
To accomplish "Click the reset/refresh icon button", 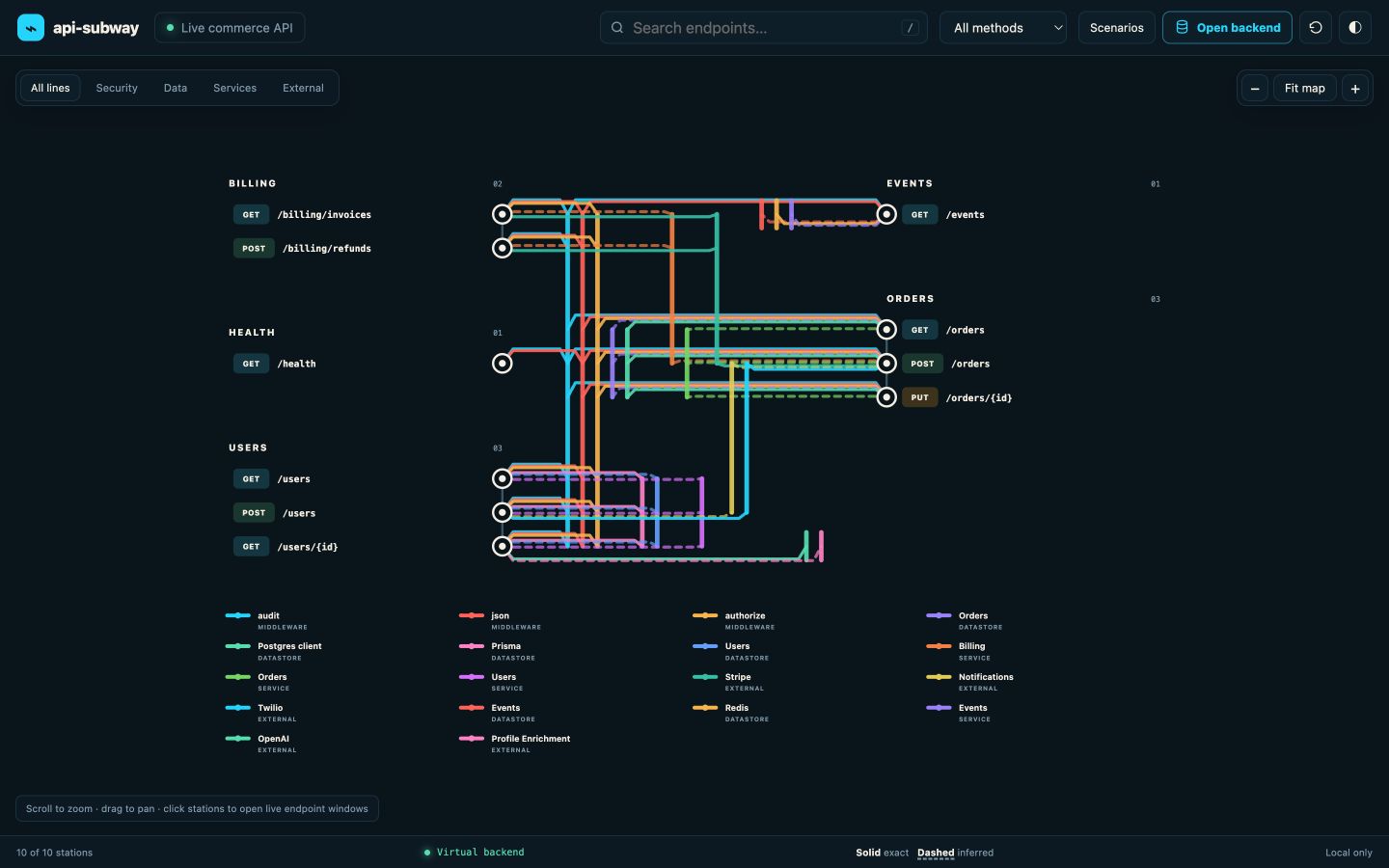I will click(1316, 27).
